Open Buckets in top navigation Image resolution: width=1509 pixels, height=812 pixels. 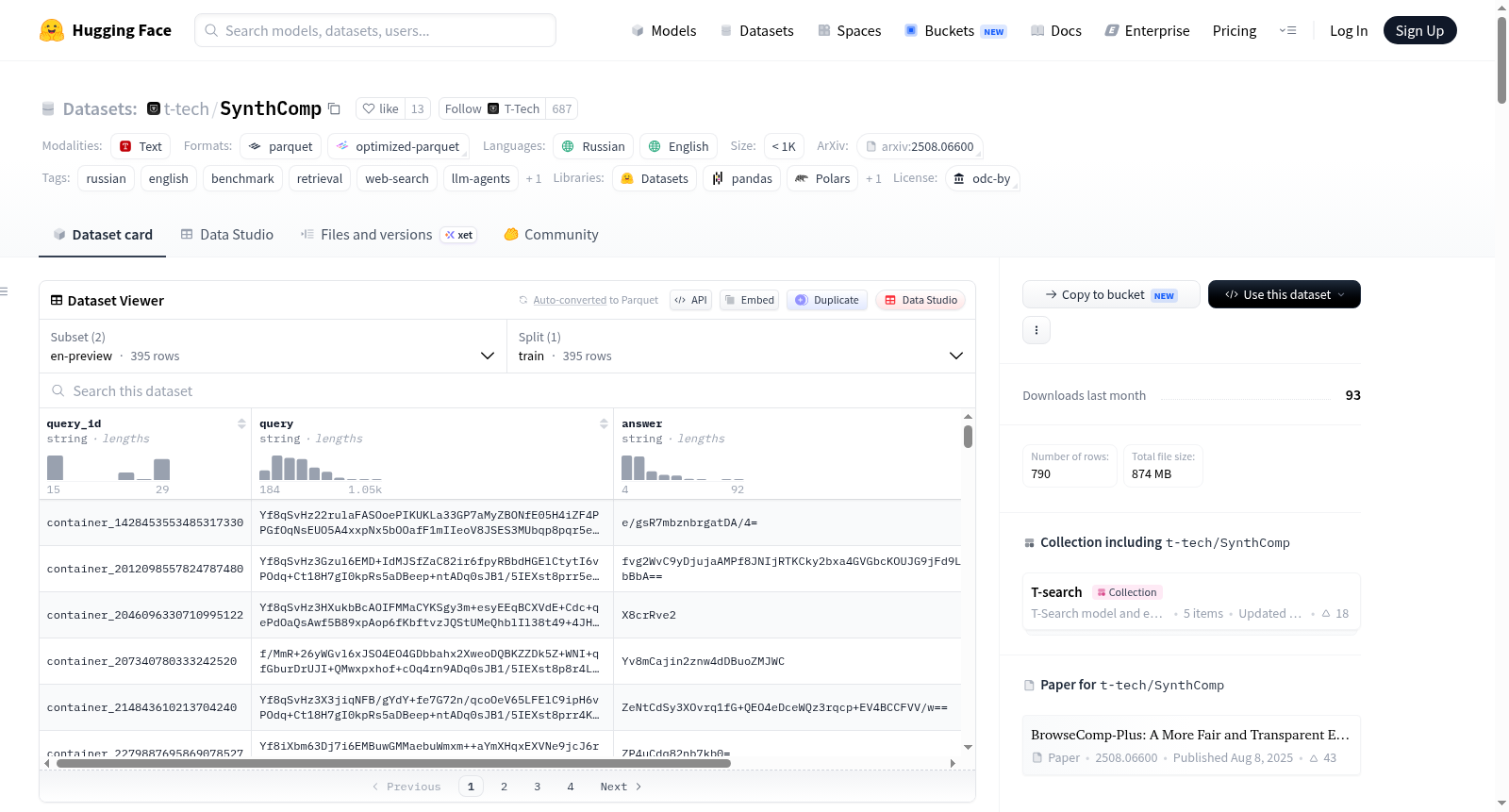point(955,30)
